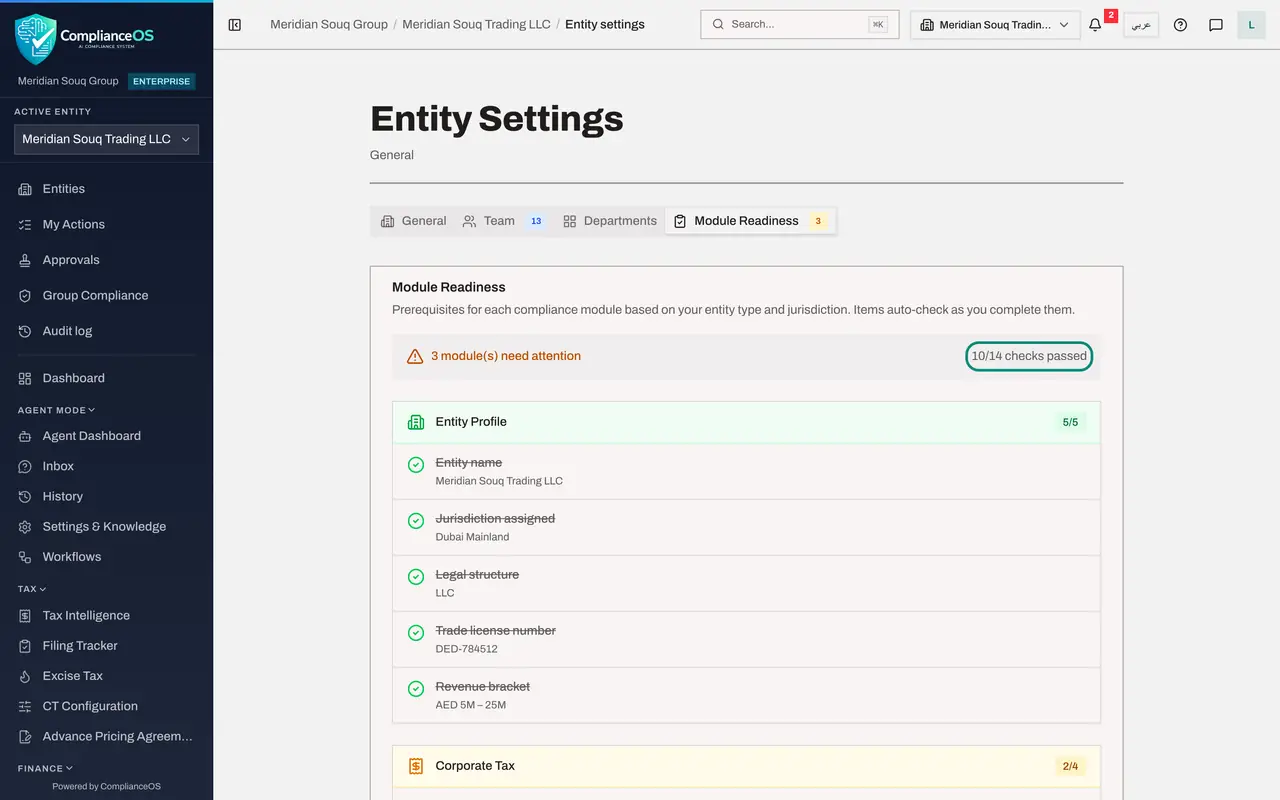Open the chat feedback icon
Image resolution: width=1280 pixels, height=800 pixels.
1216,25
